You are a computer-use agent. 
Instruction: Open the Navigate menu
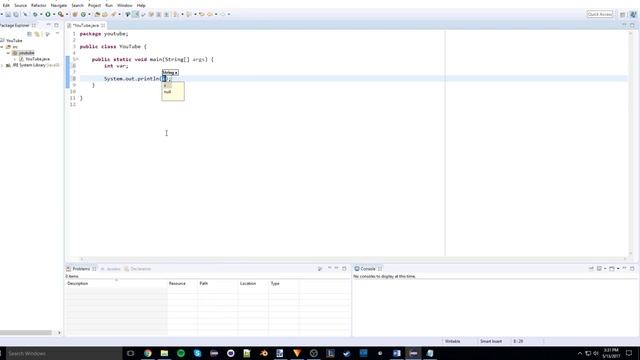59,5
